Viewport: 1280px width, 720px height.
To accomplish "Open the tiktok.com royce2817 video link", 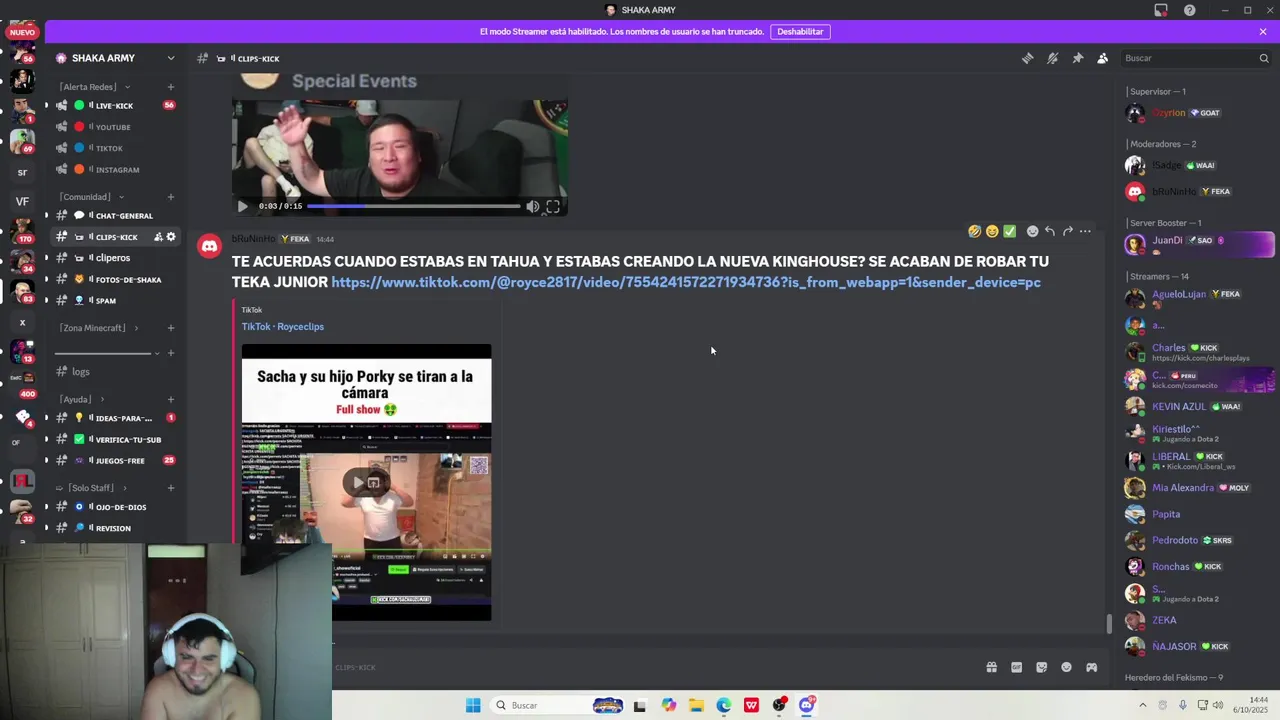I will (x=686, y=282).
